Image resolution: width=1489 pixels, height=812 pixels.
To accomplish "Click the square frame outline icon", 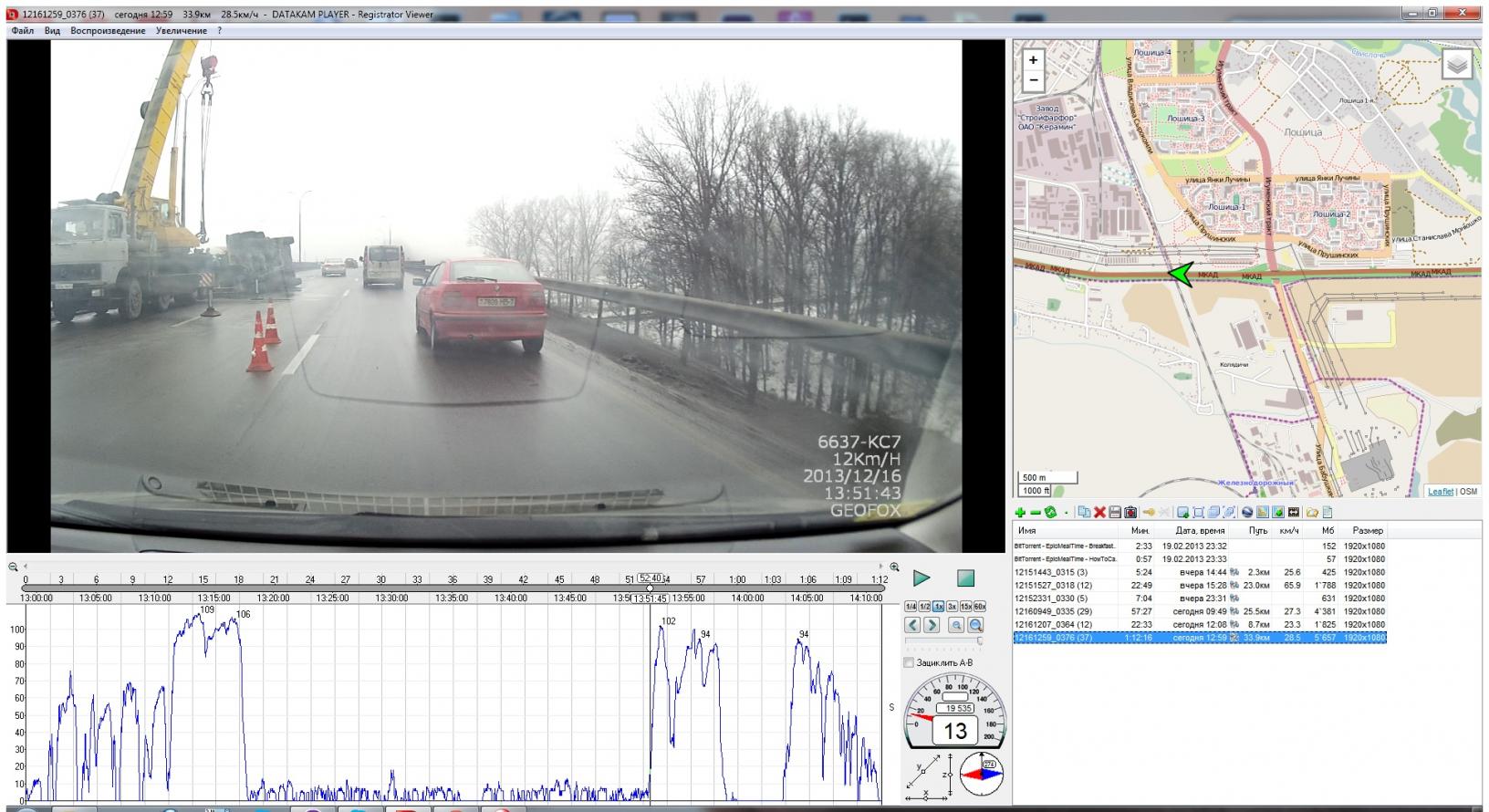I will (1199, 513).
